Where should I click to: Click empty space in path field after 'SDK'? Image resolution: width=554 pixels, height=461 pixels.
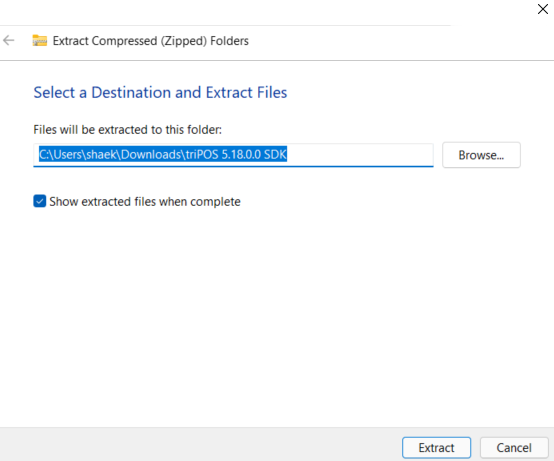[360, 155]
